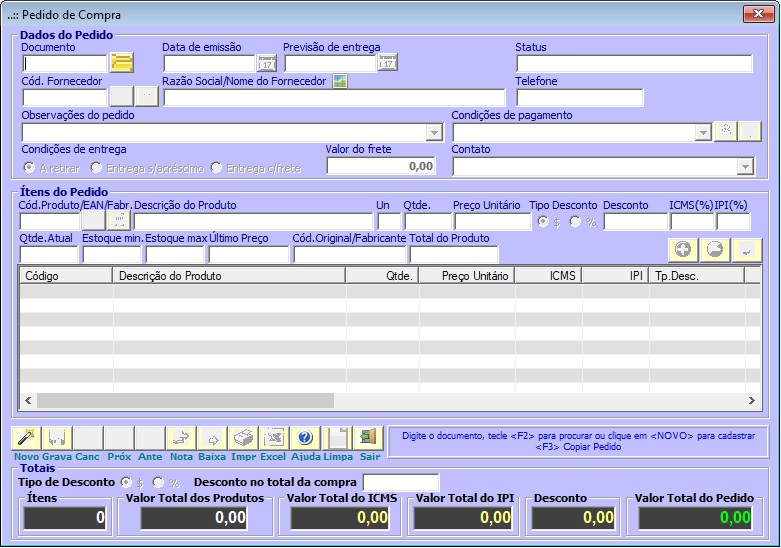Click the supplier search ellipsis button
The image size is (781, 548).
pyautogui.click(x=147, y=97)
